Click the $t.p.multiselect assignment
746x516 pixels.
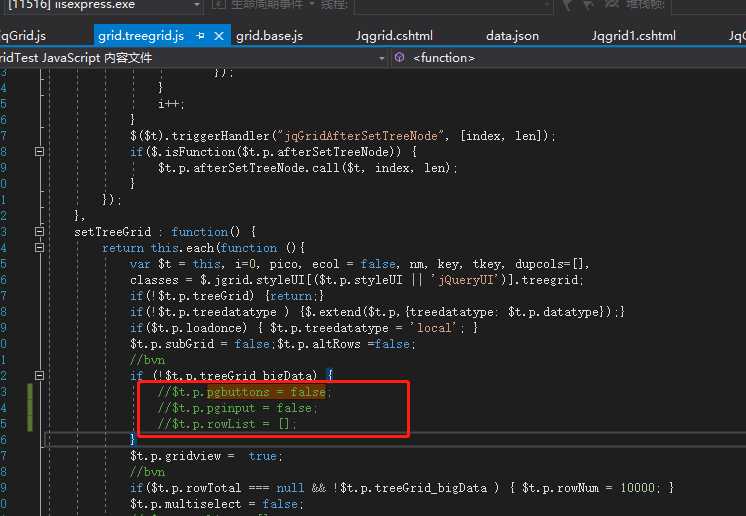pyautogui.click(x=216, y=504)
